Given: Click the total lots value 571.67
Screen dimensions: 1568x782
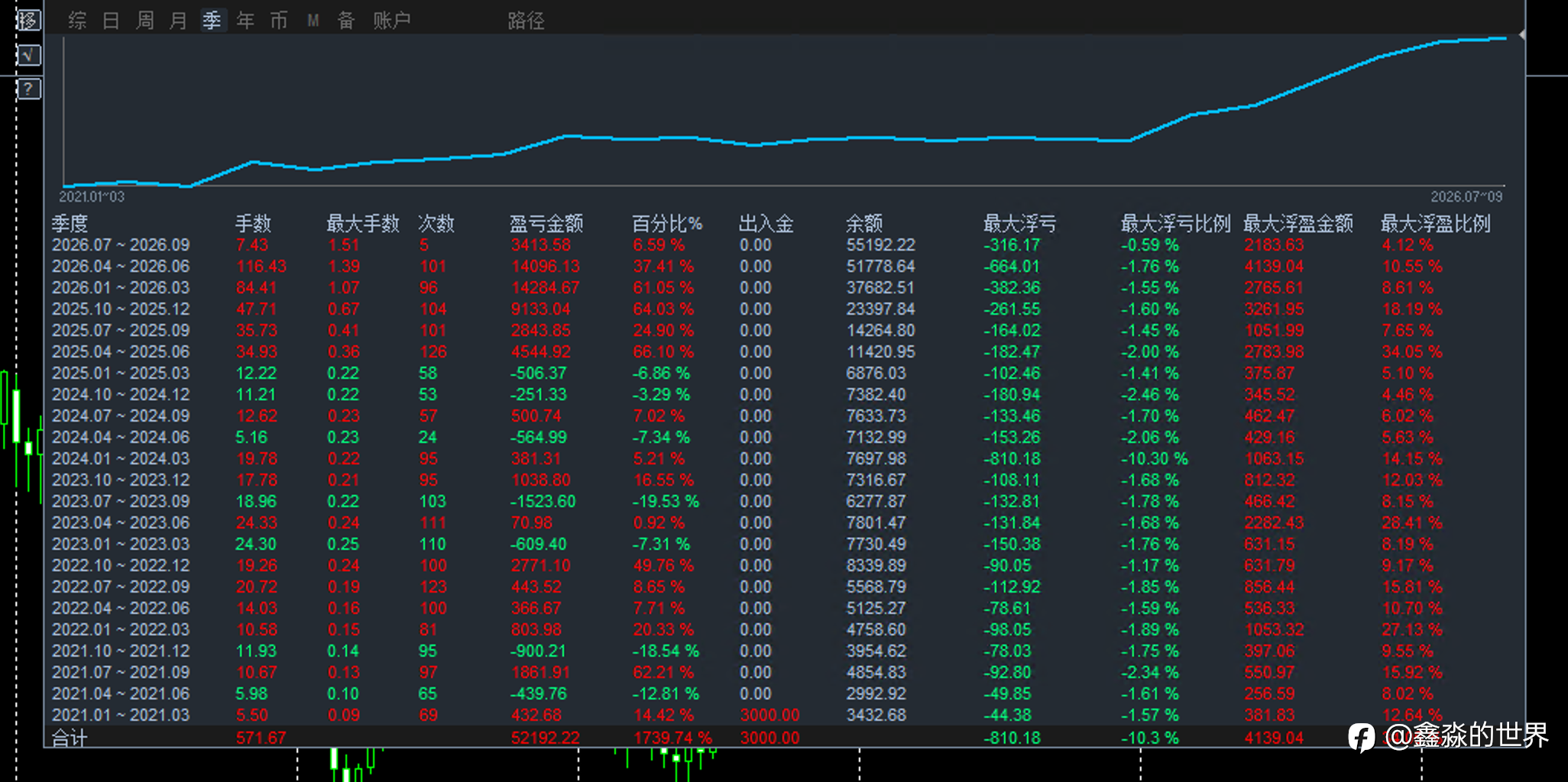Looking at the screenshot, I should pyautogui.click(x=261, y=738).
